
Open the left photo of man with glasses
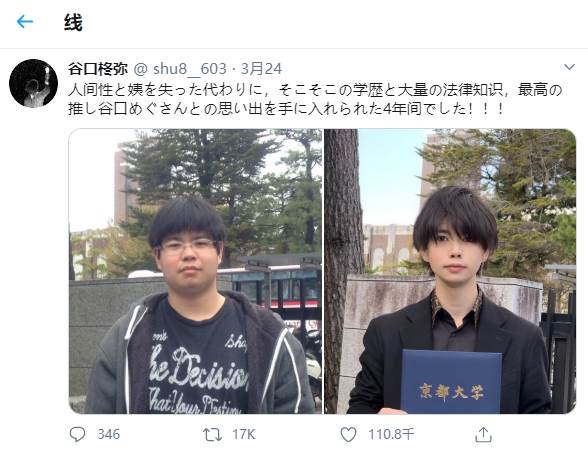click(195, 271)
